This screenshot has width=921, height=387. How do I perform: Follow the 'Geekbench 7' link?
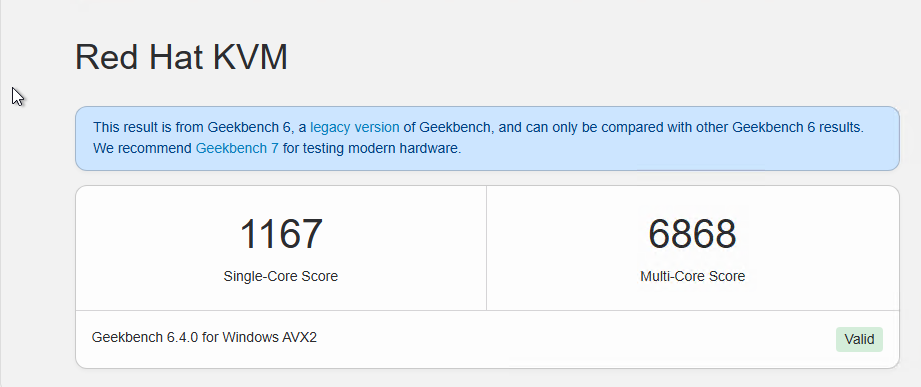pyautogui.click(x=237, y=149)
